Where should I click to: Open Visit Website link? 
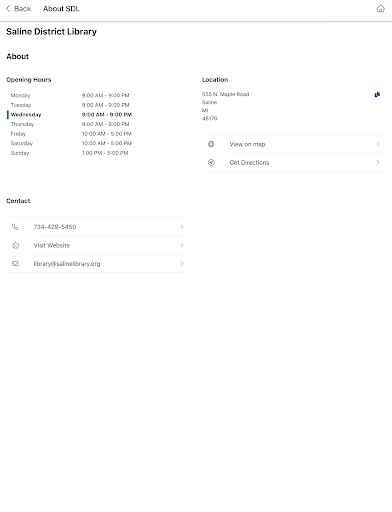52,245
